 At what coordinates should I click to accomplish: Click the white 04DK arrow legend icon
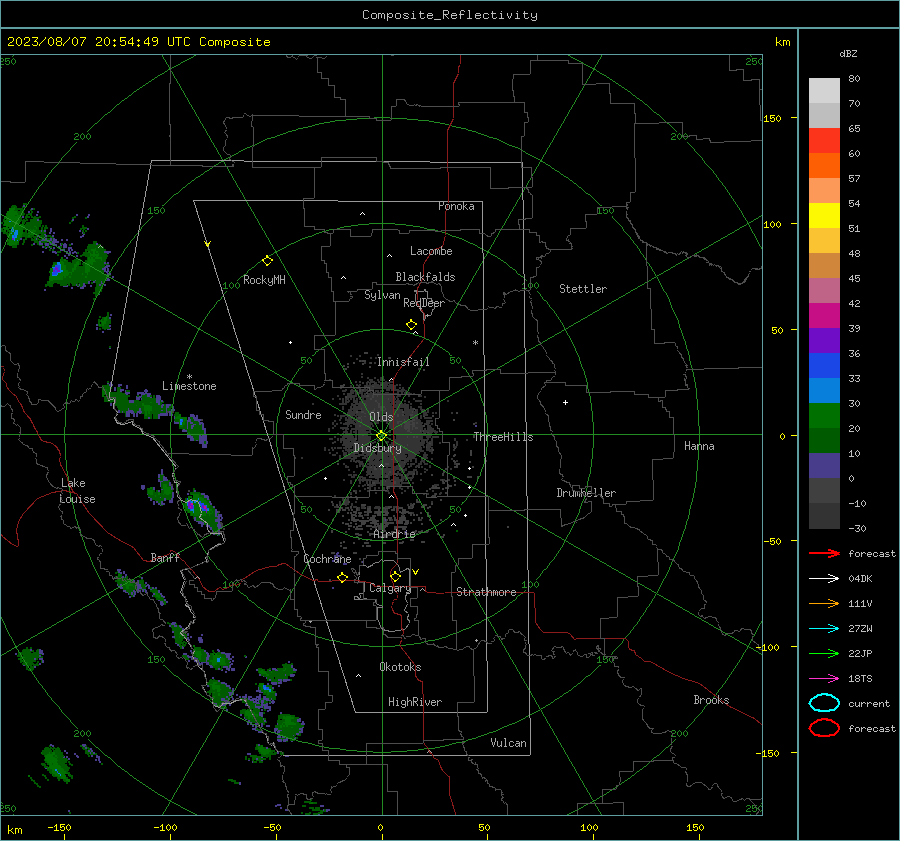point(824,579)
